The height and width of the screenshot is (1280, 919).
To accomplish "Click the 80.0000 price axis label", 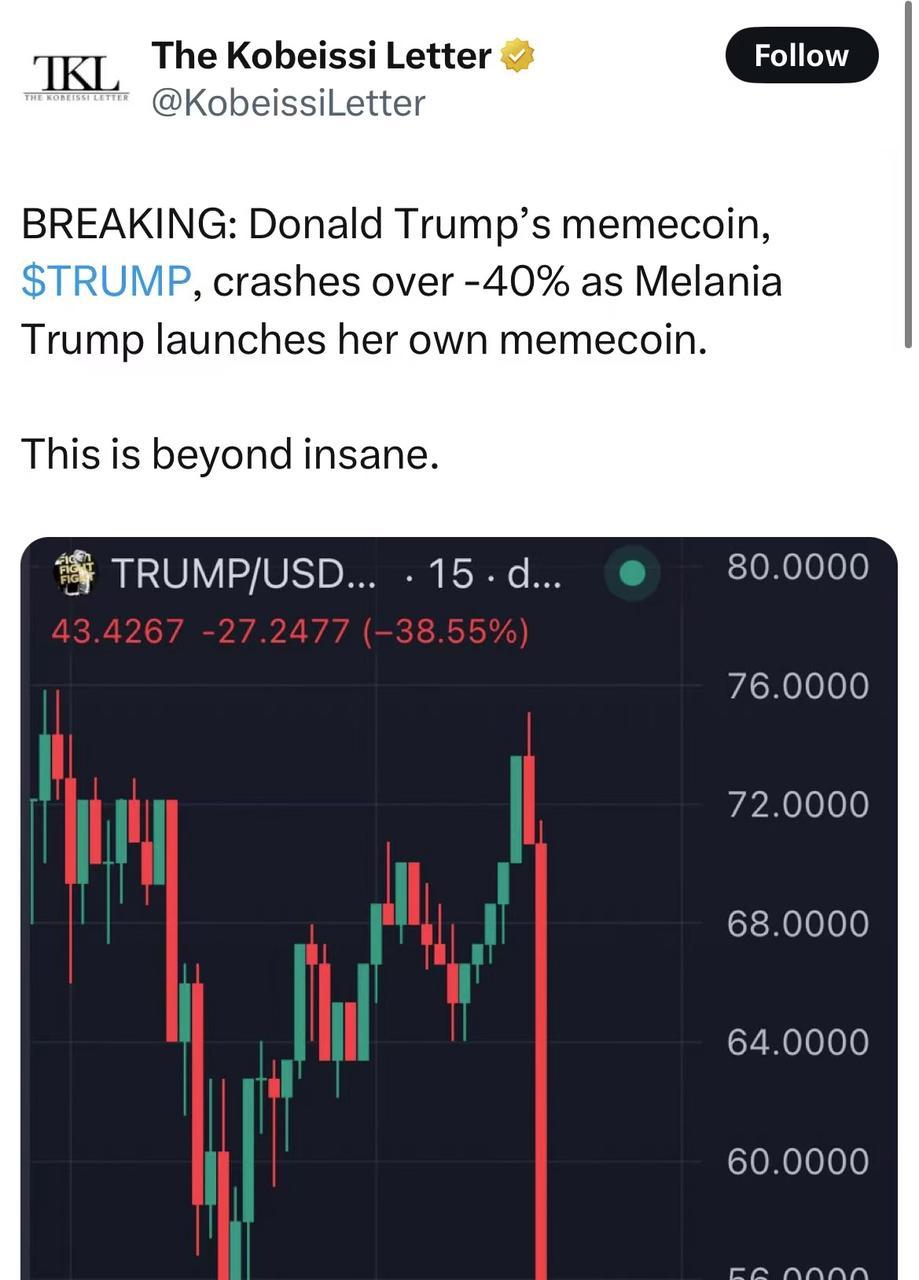I will (x=800, y=566).
